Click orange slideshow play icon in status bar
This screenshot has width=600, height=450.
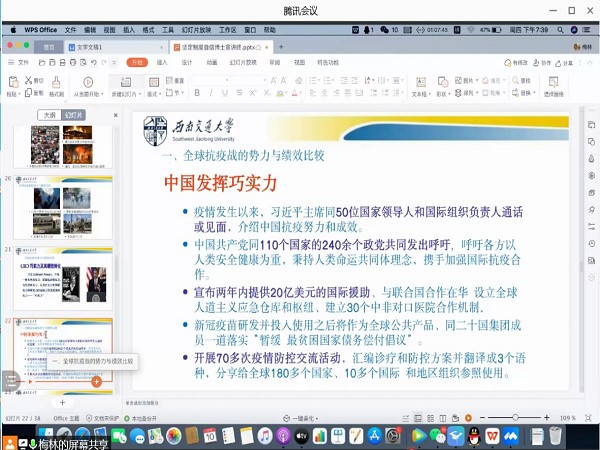[x=468, y=418]
